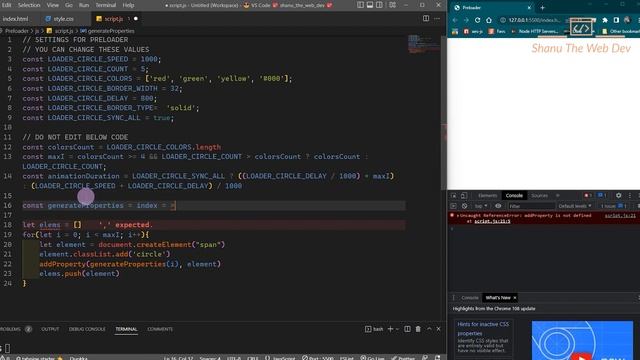Click Preloader in breadcrumb path
This screenshot has width=640, height=360.
[17, 31]
